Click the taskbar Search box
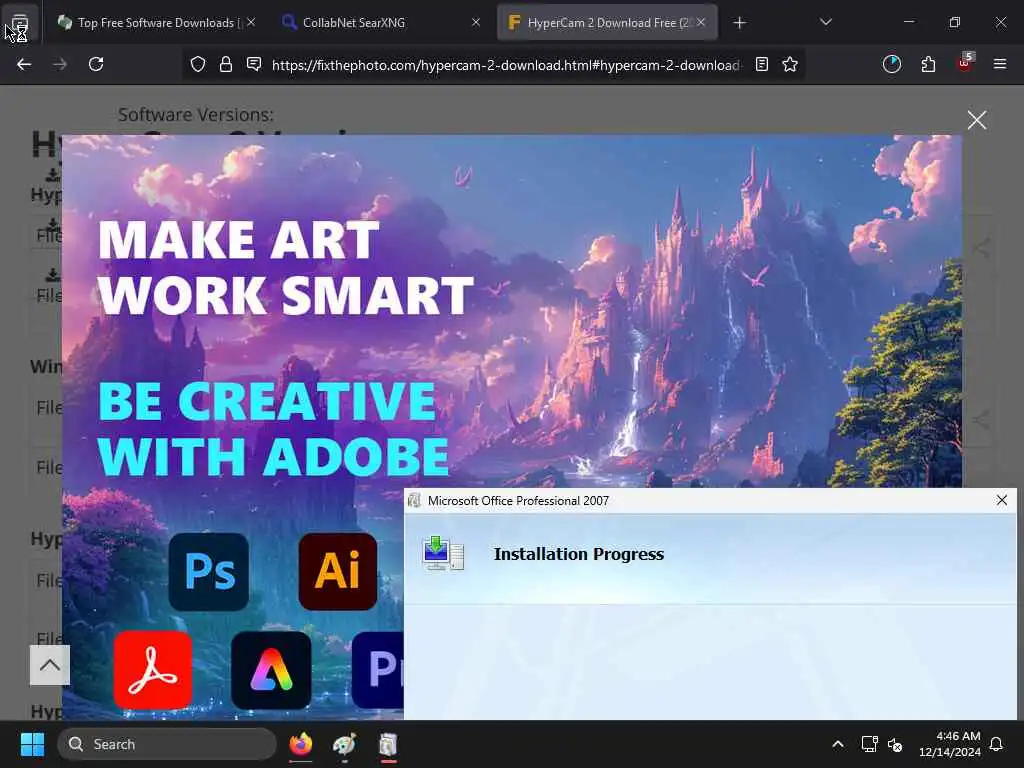This screenshot has width=1024, height=768. pyautogui.click(x=167, y=744)
